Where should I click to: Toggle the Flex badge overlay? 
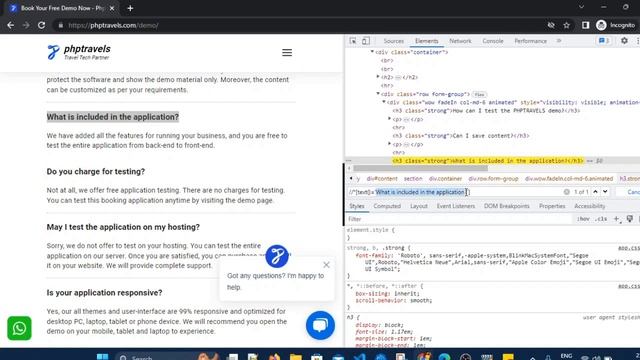tap(479, 94)
